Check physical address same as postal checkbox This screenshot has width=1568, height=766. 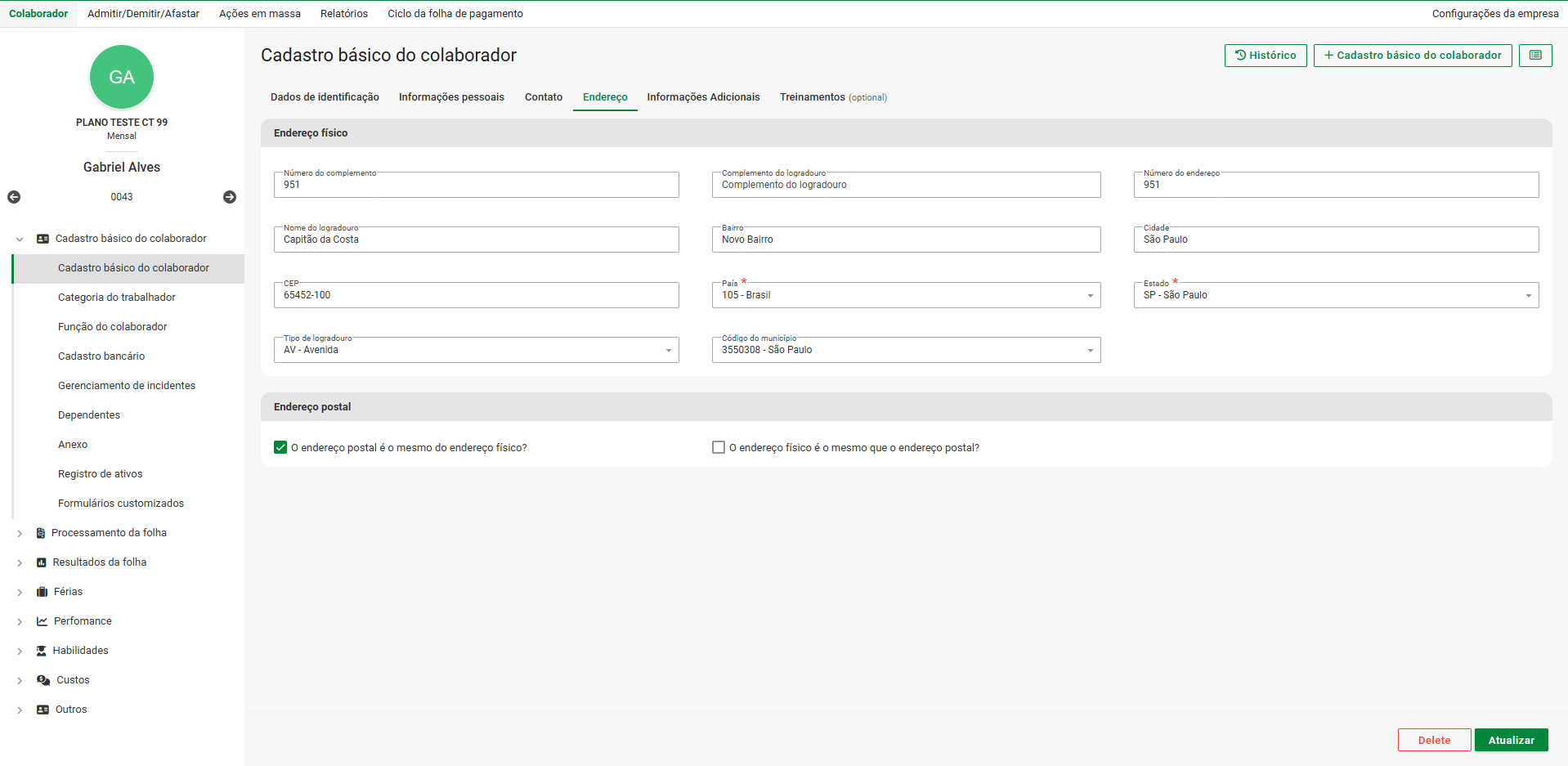719,448
